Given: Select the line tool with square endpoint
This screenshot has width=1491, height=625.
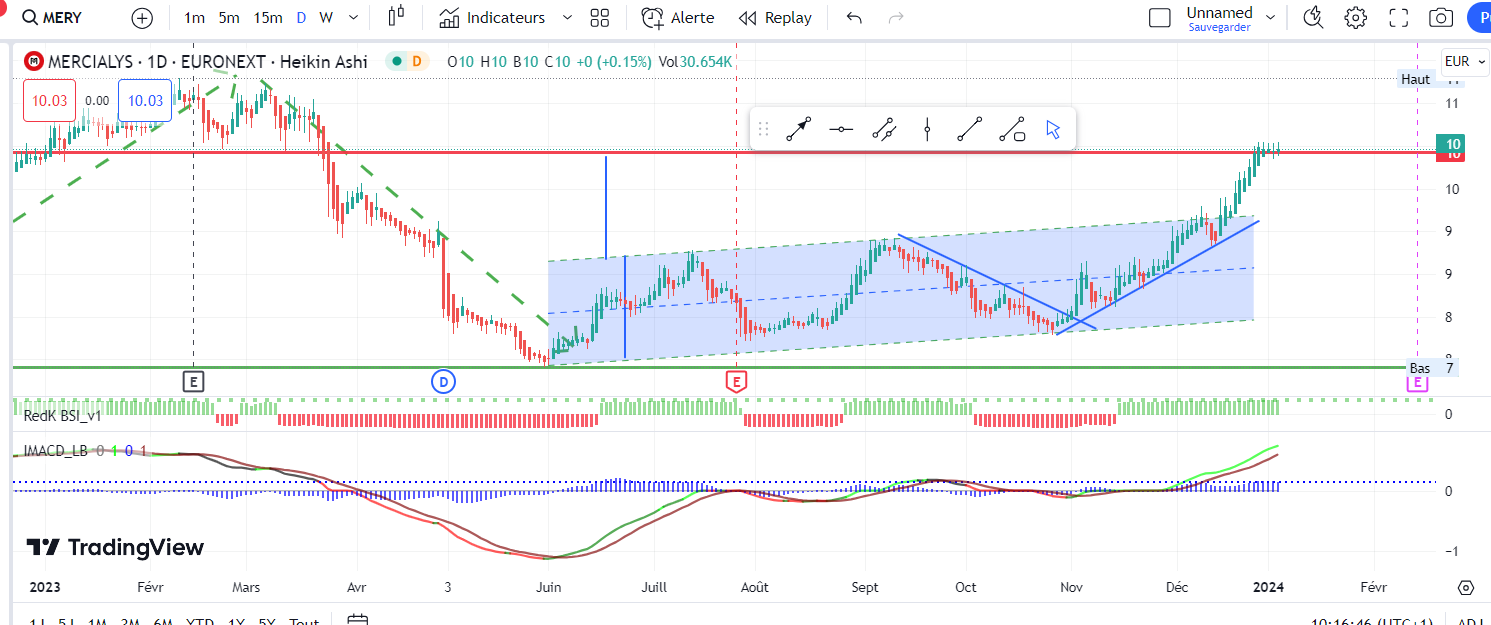Looking at the screenshot, I should tap(1012, 129).
